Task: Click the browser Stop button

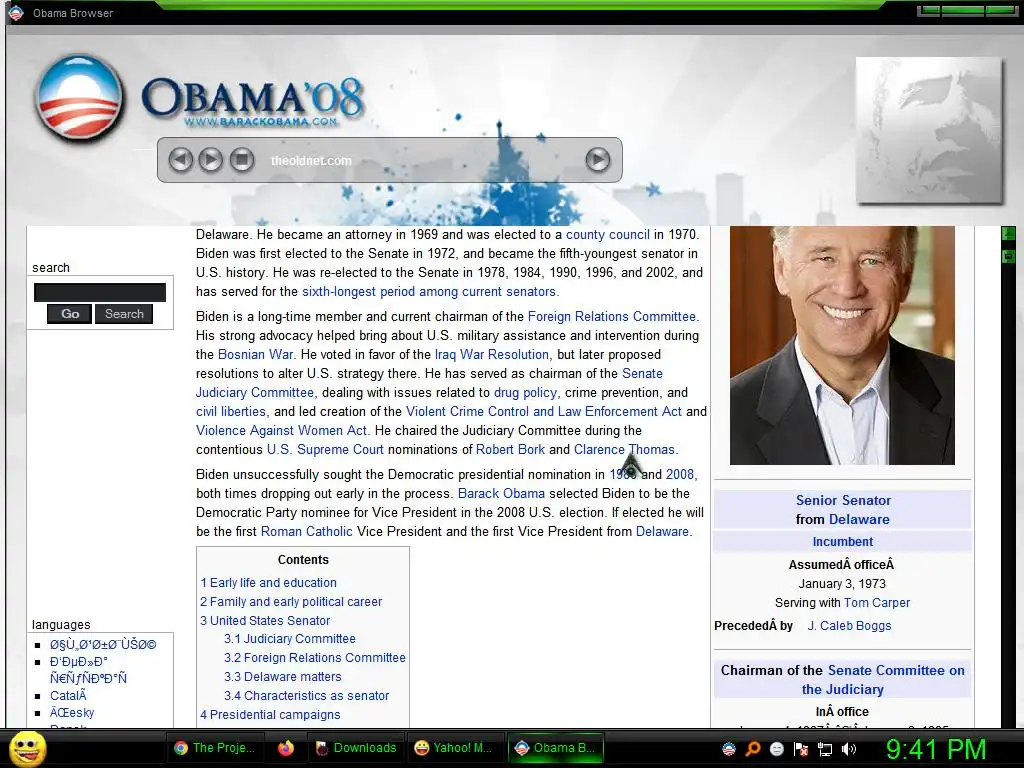Action: (x=242, y=160)
